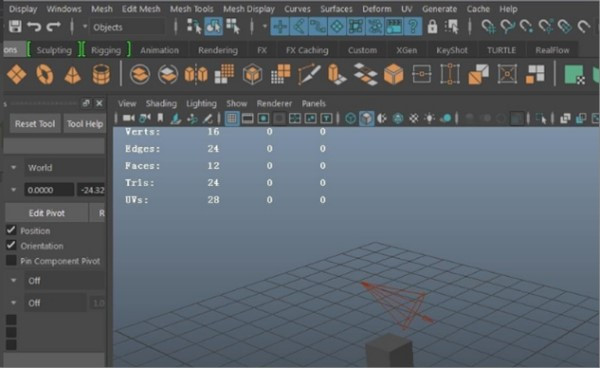Open the second Off dropdown beside 1.0 field
Screen dimensions: 600x368
point(55,303)
